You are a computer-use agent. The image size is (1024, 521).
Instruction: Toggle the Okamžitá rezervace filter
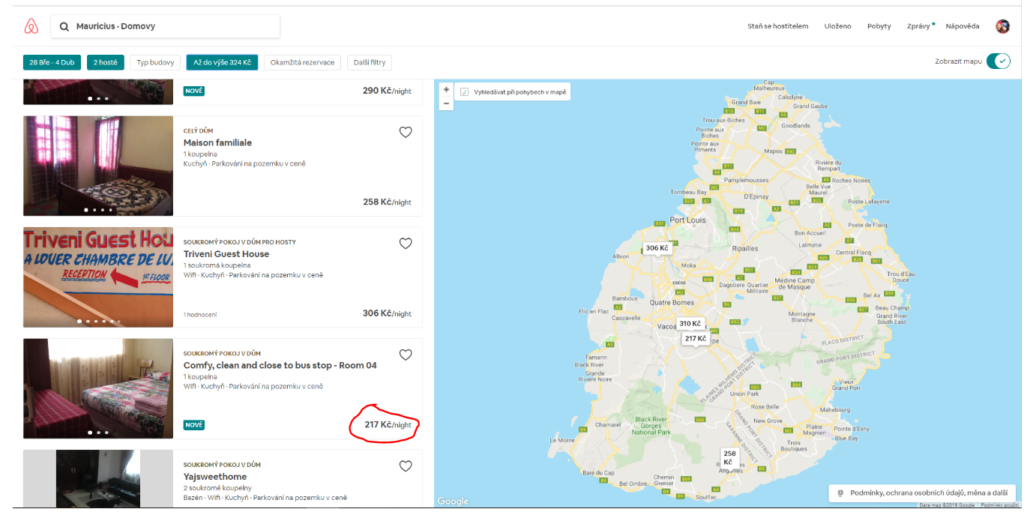pyautogui.click(x=303, y=62)
